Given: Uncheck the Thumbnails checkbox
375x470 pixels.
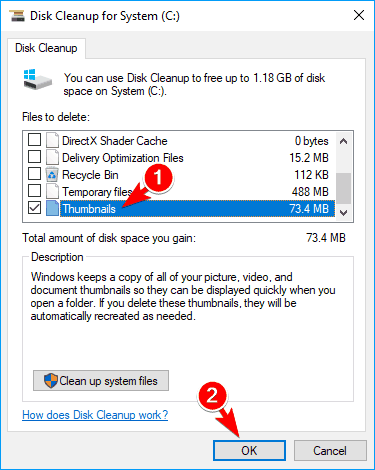Looking at the screenshot, I should [x=34, y=208].
